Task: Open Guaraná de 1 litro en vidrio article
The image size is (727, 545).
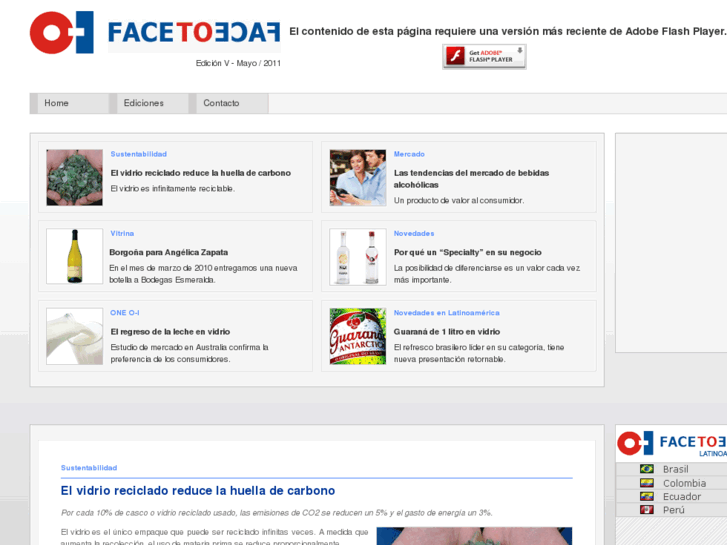Action: coord(446,332)
